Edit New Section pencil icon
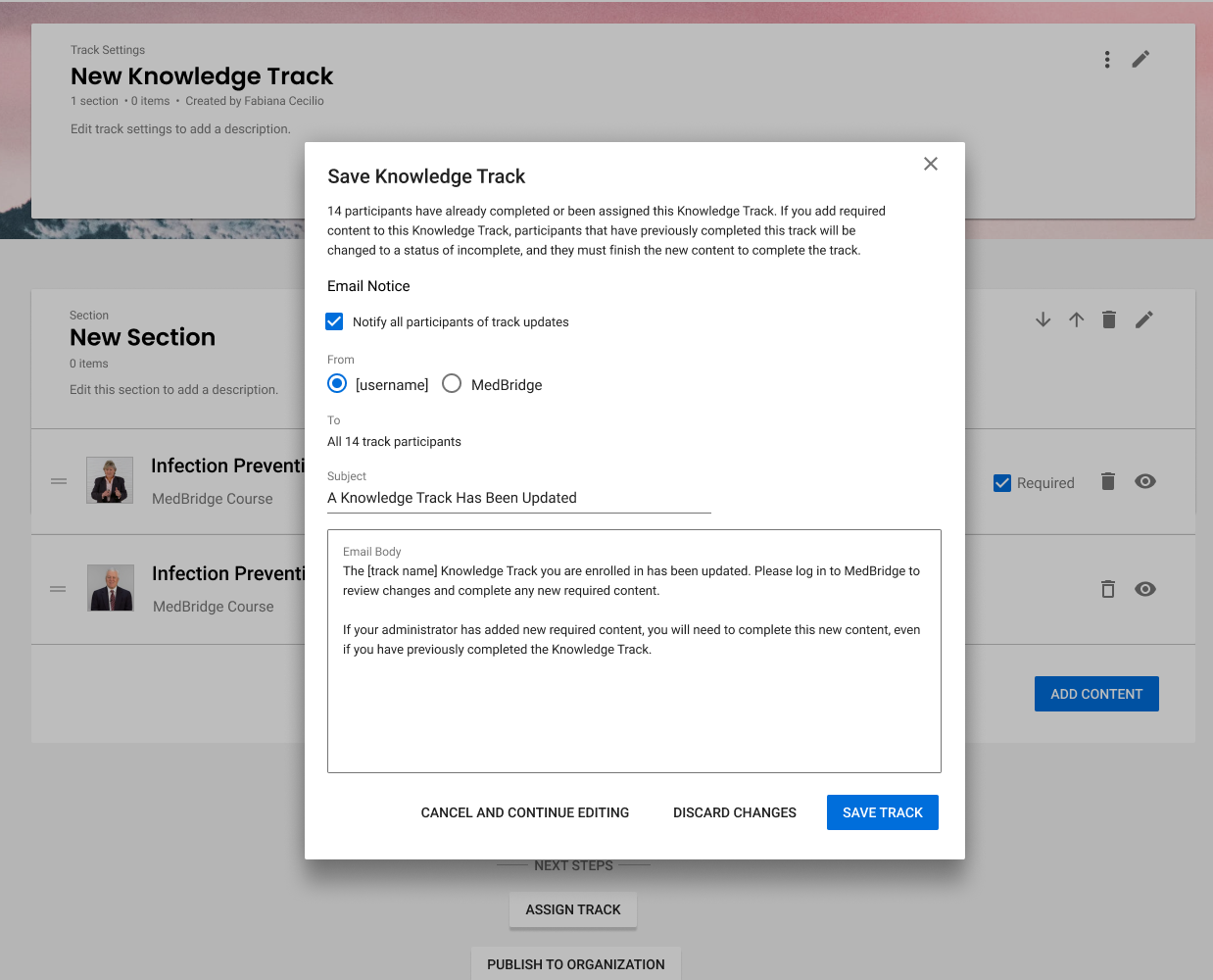1213x980 pixels. [1144, 319]
